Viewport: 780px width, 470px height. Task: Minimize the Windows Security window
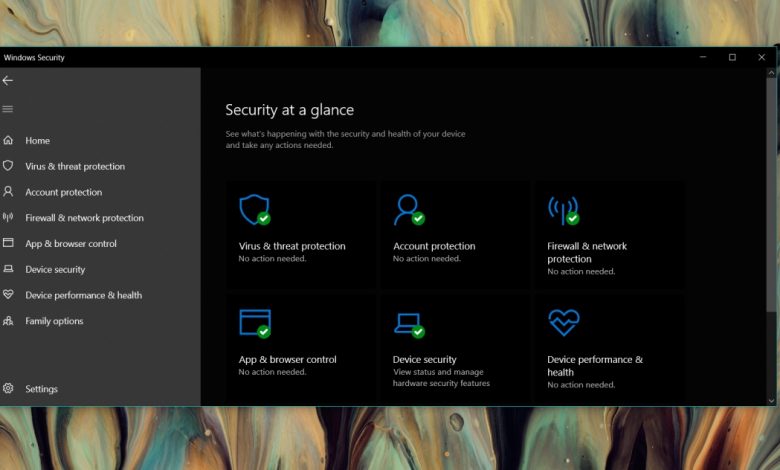pyautogui.click(x=703, y=57)
